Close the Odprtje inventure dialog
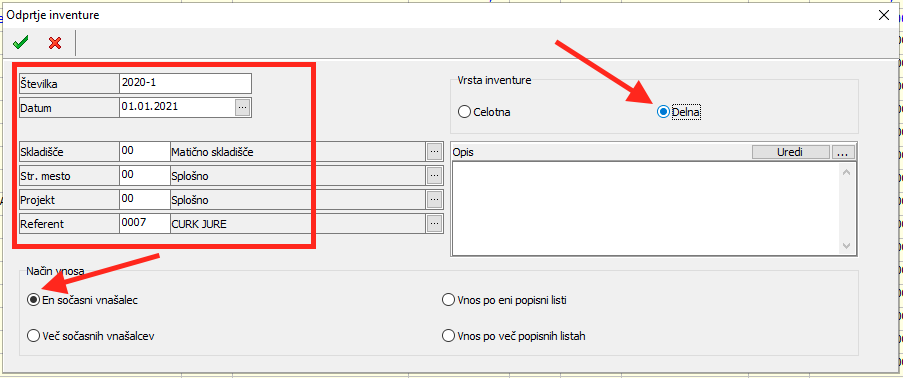This screenshot has height=378, width=903. pyautogui.click(x=883, y=16)
